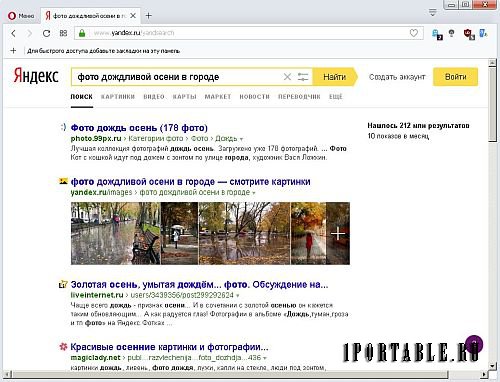The height and width of the screenshot is (382, 500).
Task: Open thumbnail of woman in red coat
Action: pos(308,233)
